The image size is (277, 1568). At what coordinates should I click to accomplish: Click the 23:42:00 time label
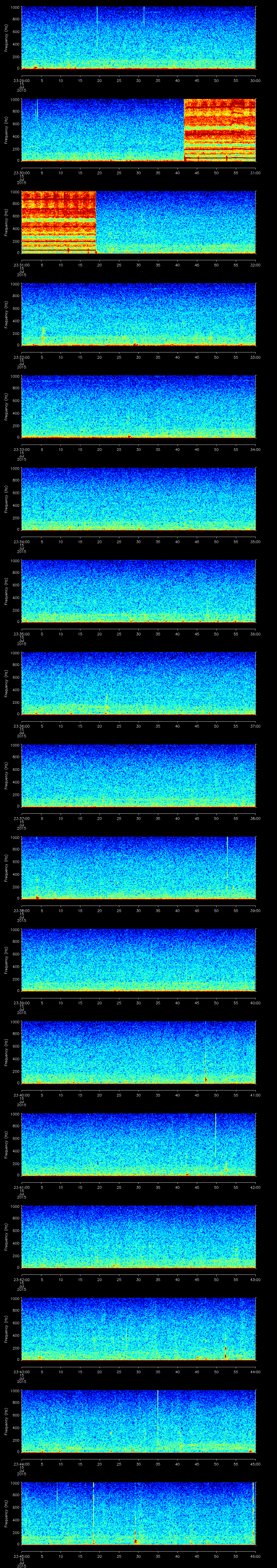(x=21, y=1279)
